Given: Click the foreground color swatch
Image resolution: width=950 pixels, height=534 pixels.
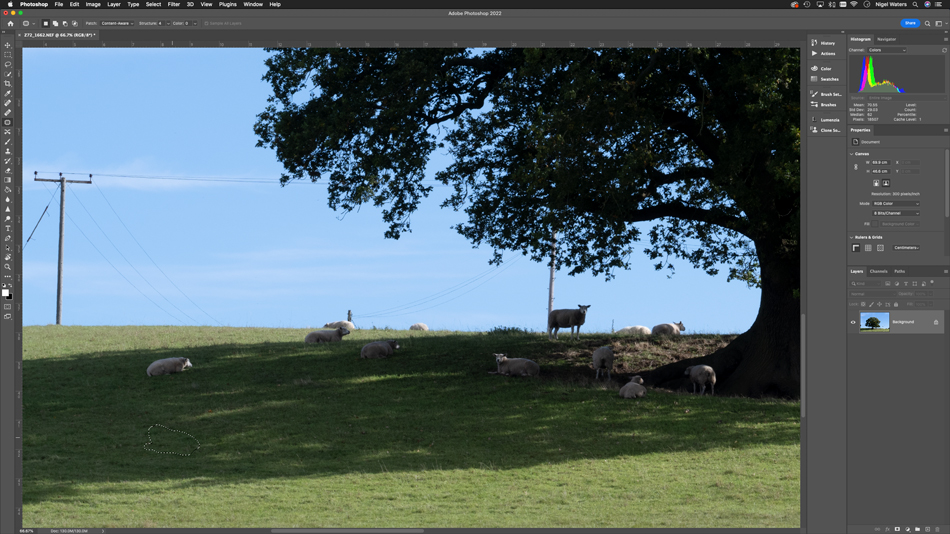Looking at the screenshot, I should pos(5,292).
